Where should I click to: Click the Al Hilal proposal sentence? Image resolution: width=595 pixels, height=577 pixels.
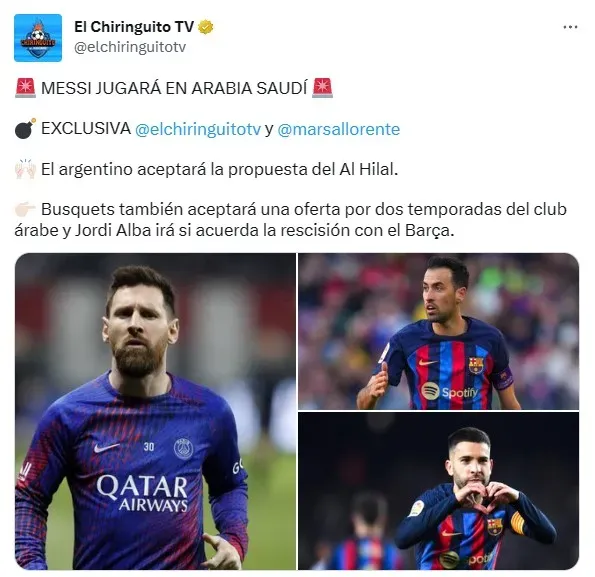point(219,169)
